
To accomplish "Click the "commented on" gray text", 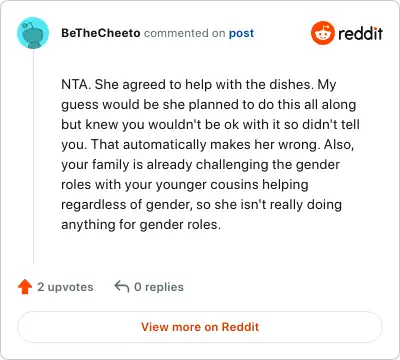I will click(x=184, y=33).
